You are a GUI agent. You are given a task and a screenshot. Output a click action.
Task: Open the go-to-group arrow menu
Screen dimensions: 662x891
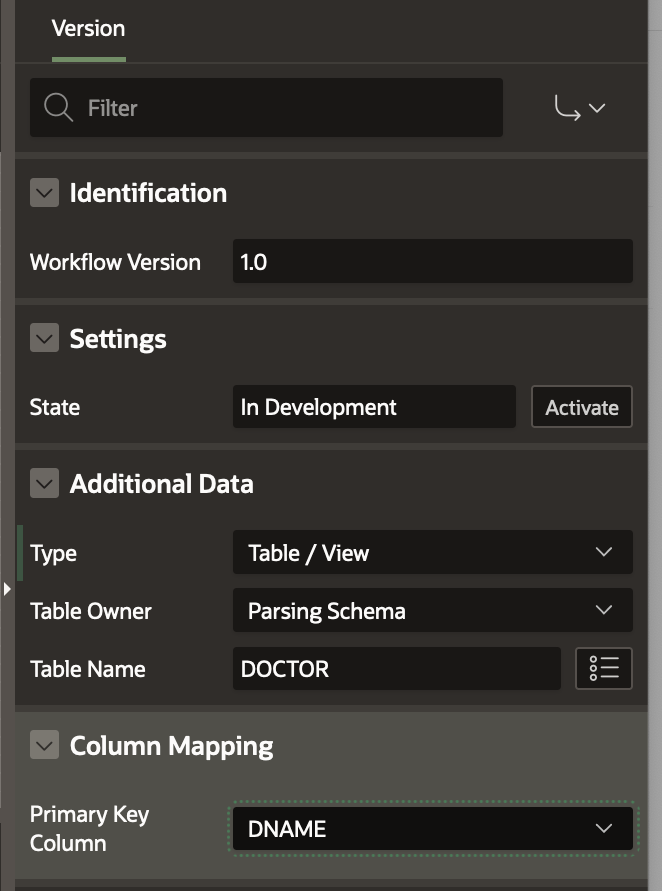580,108
